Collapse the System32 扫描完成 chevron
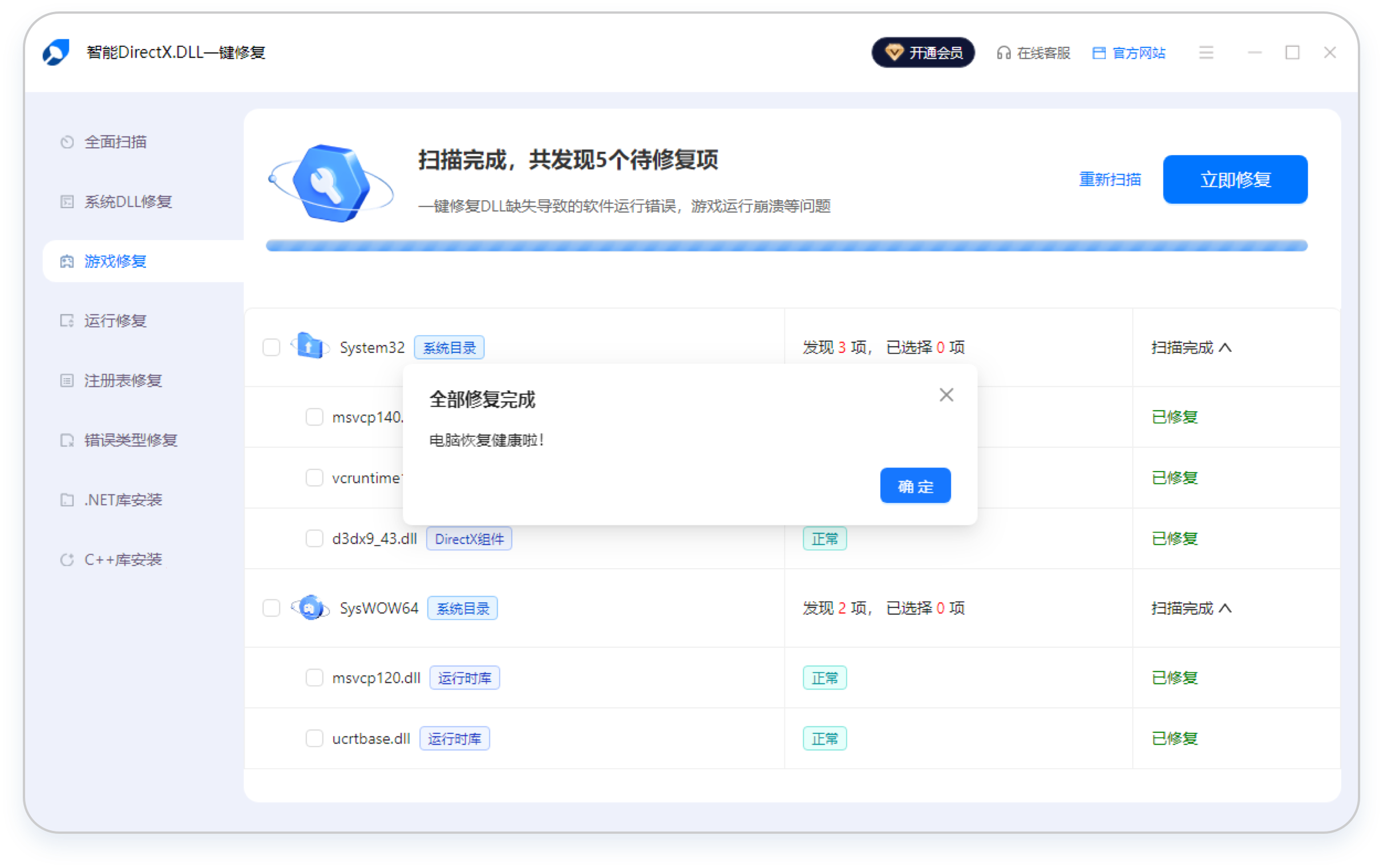The width and height of the screenshot is (1383, 868). click(1225, 347)
